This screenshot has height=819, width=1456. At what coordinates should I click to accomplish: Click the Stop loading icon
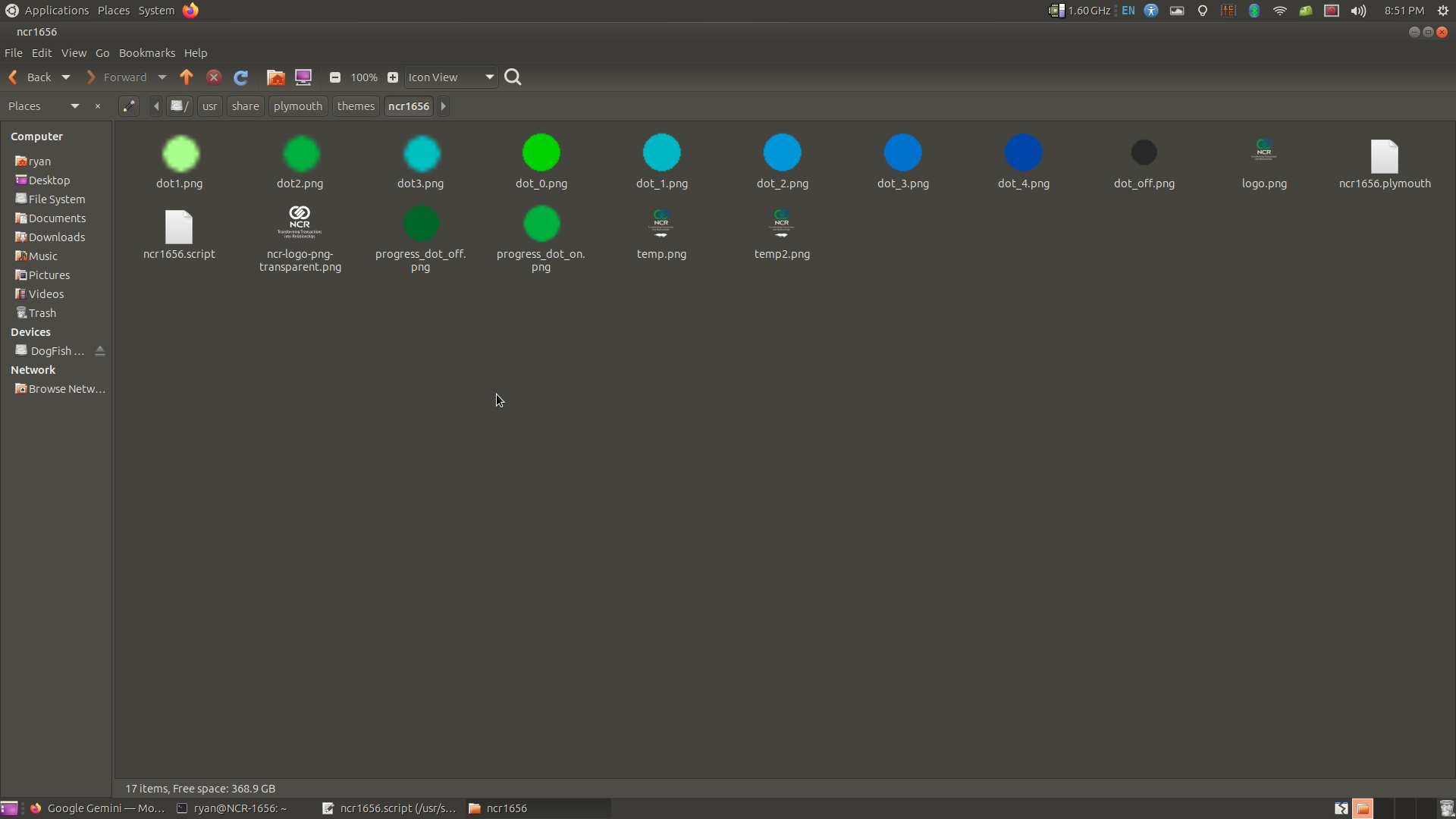coord(214,77)
